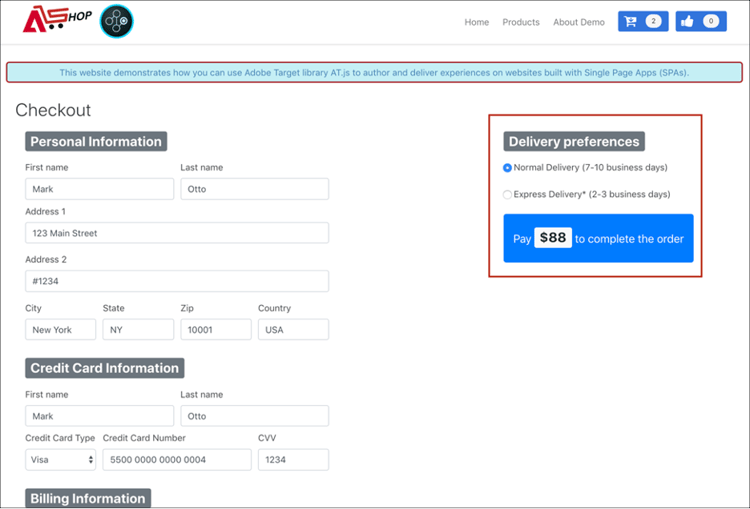Image resolution: width=750 pixels, height=509 pixels.
Task: Open the Products page
Action: click(520, 22)
